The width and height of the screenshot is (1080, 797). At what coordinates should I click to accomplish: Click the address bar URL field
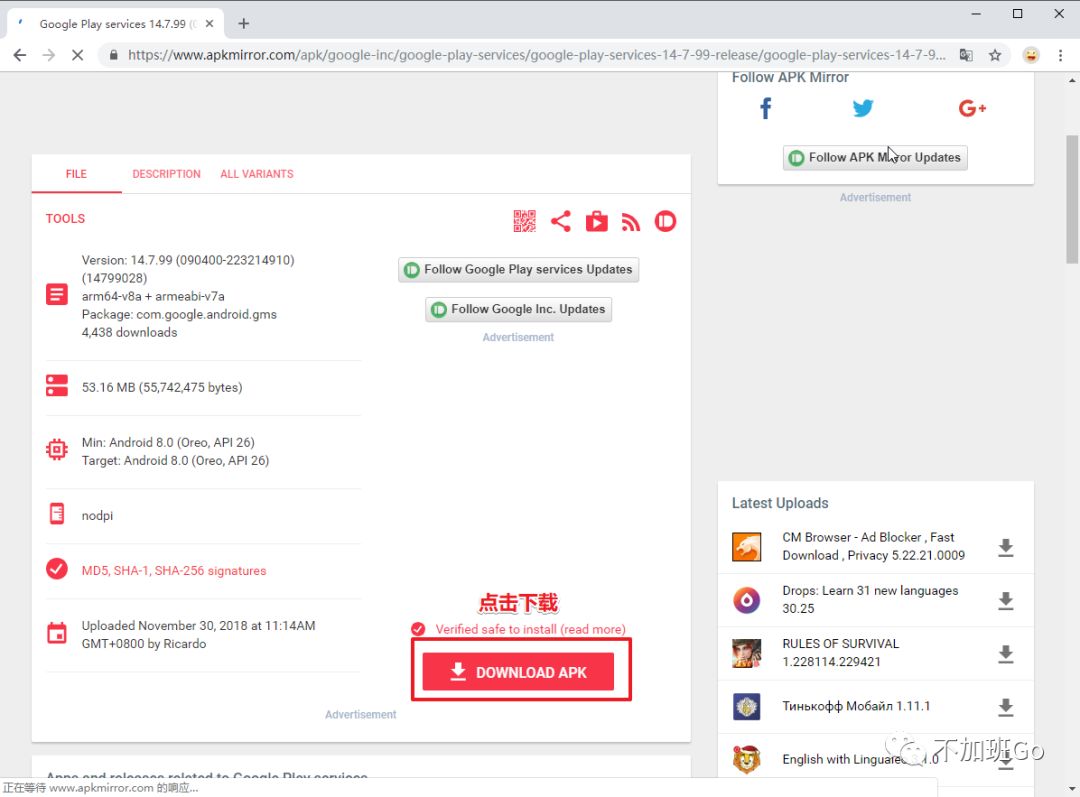point(536,55)
